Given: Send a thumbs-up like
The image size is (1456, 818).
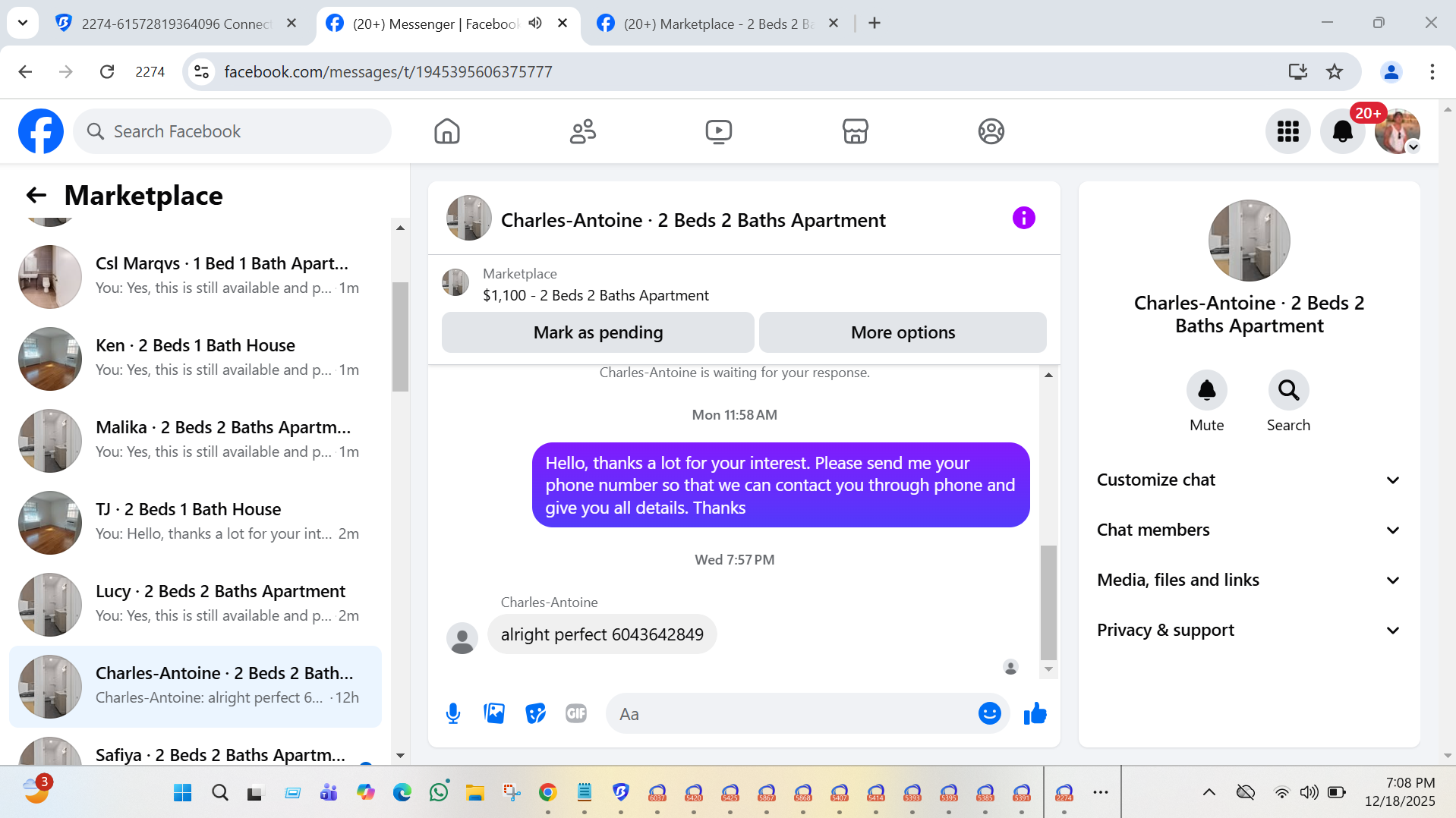Looking at the screenshot, I should coord(1035,713).
